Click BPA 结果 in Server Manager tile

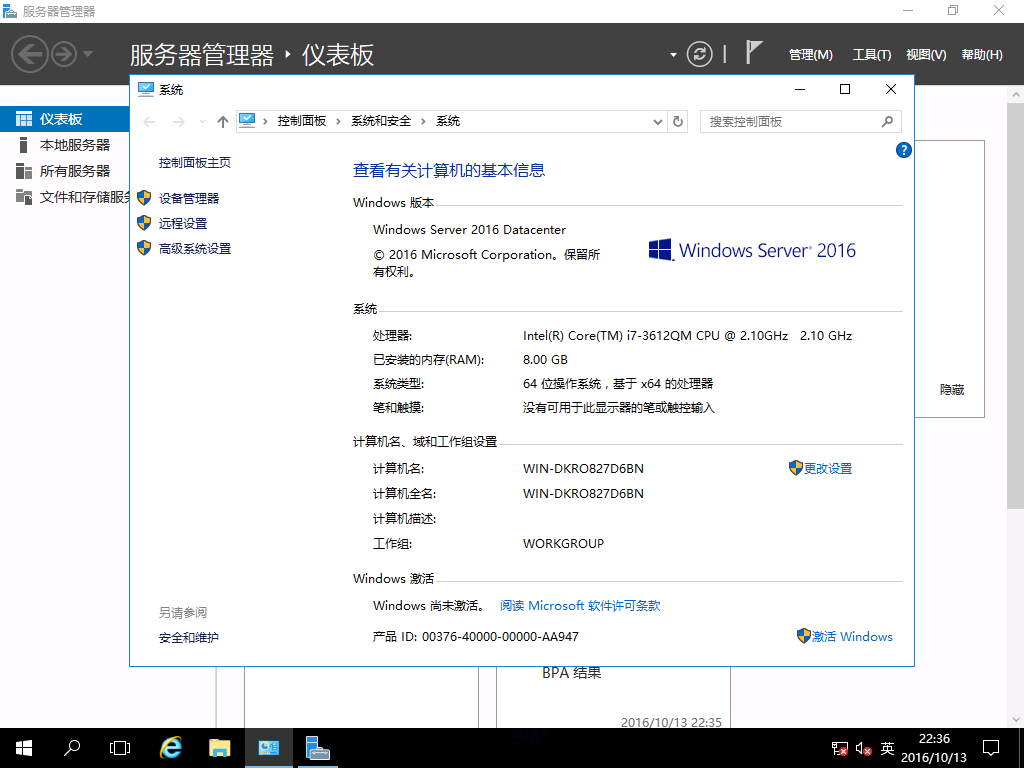571,673
